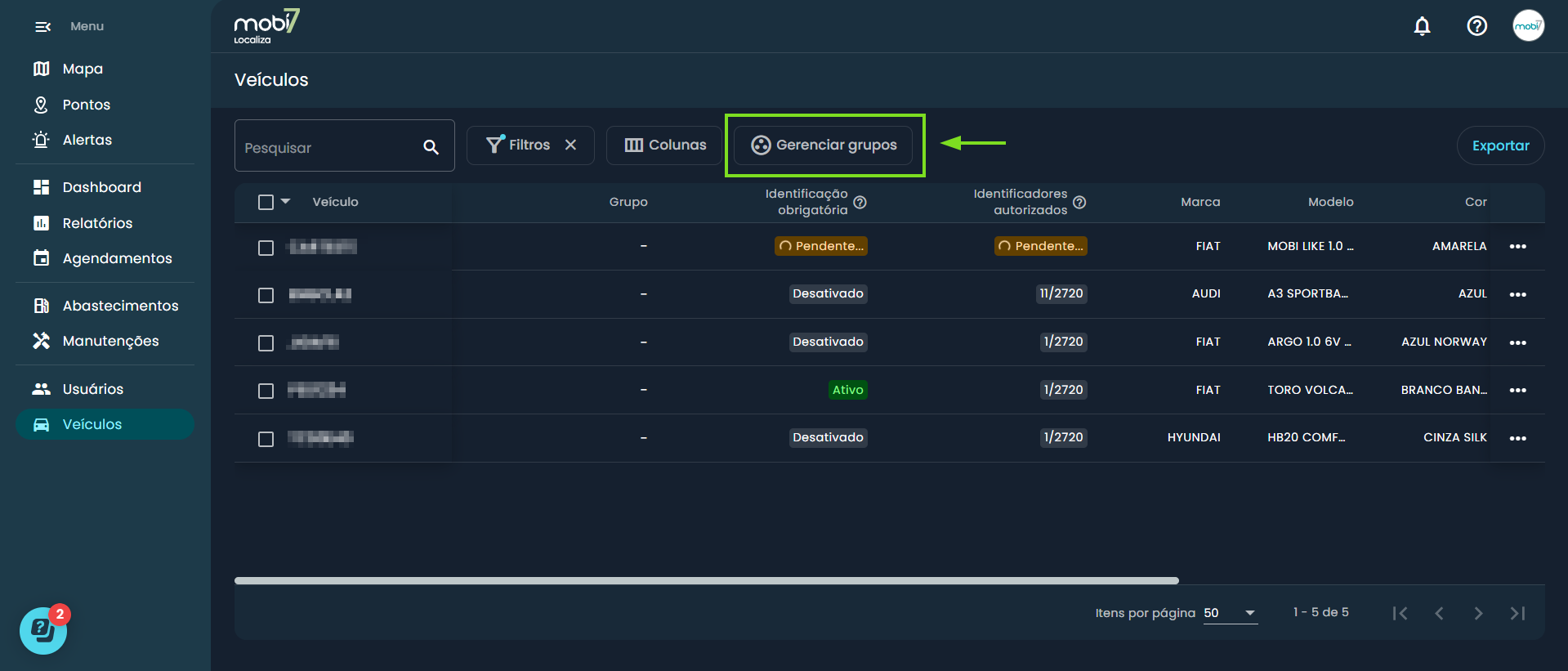
Task: Open the Colunas selector
Action: click(664, 145)
